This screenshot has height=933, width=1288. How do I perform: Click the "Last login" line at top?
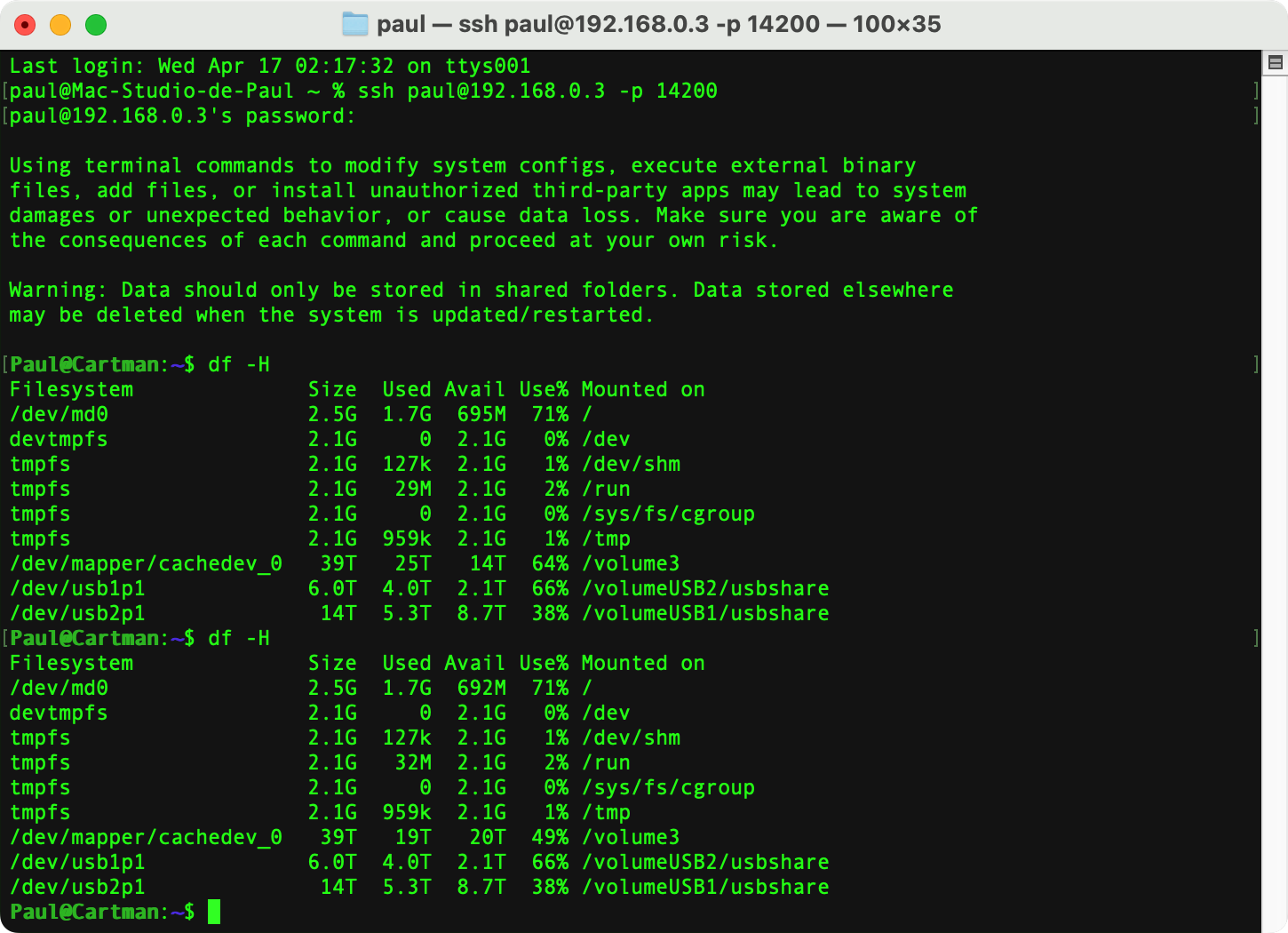tap(269, 66)
